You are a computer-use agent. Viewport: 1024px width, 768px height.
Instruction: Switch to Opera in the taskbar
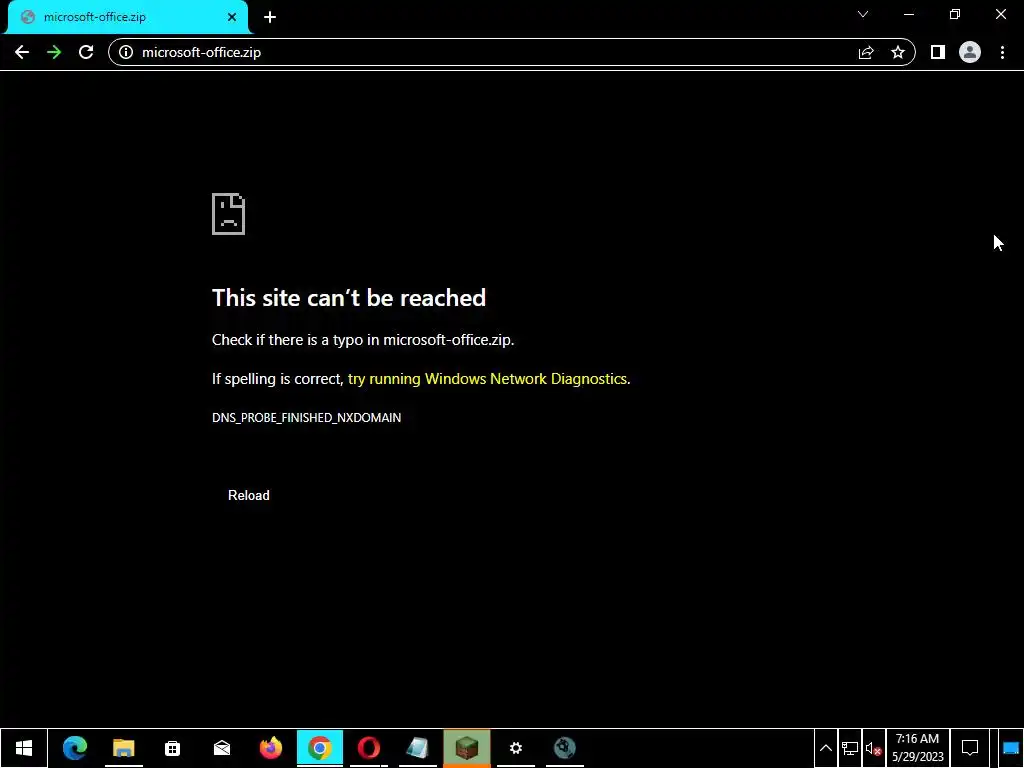(x=368, y=748)
